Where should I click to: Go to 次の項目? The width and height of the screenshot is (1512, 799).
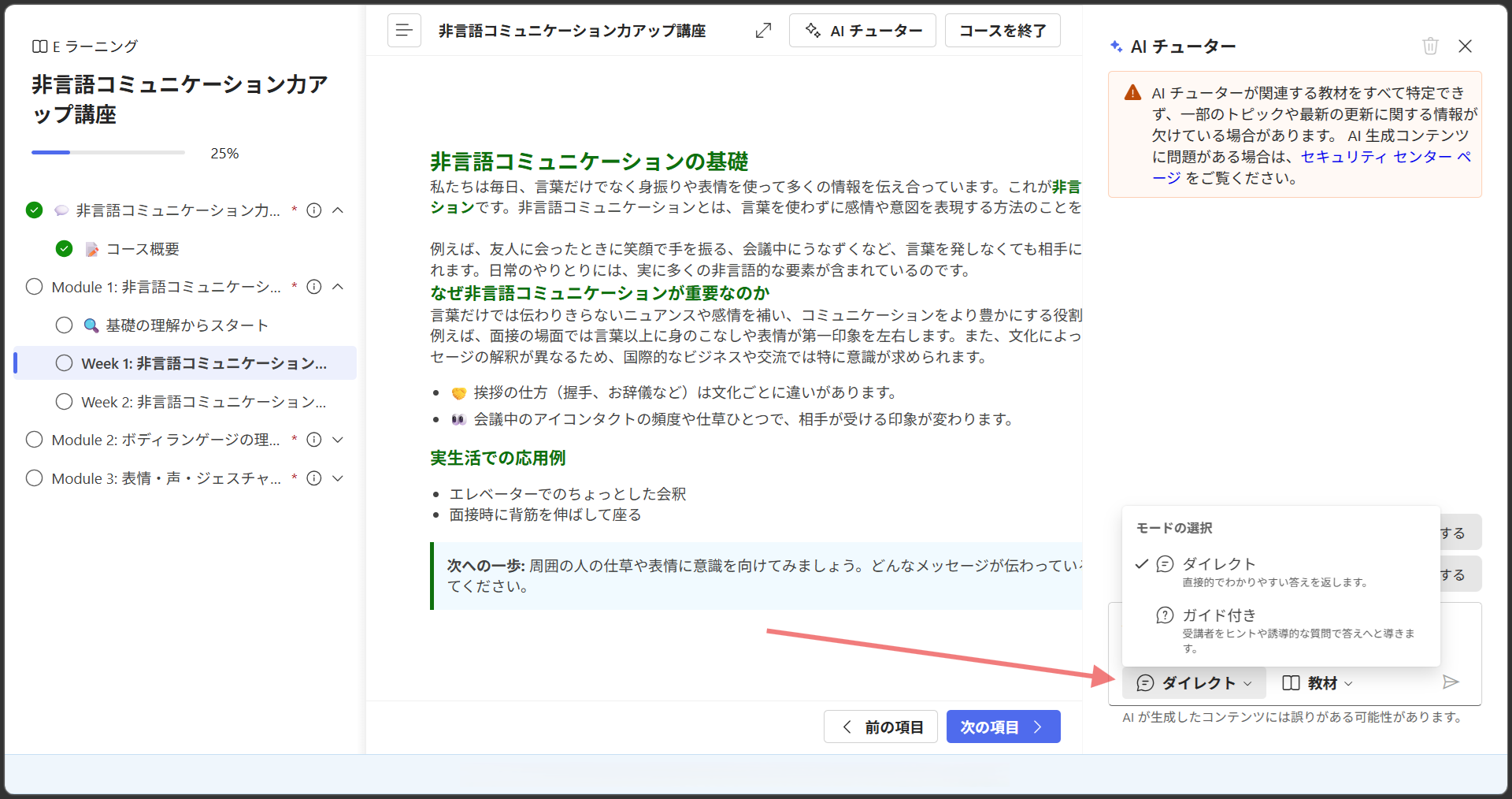pyautogui.click(x=1003, y=727)
